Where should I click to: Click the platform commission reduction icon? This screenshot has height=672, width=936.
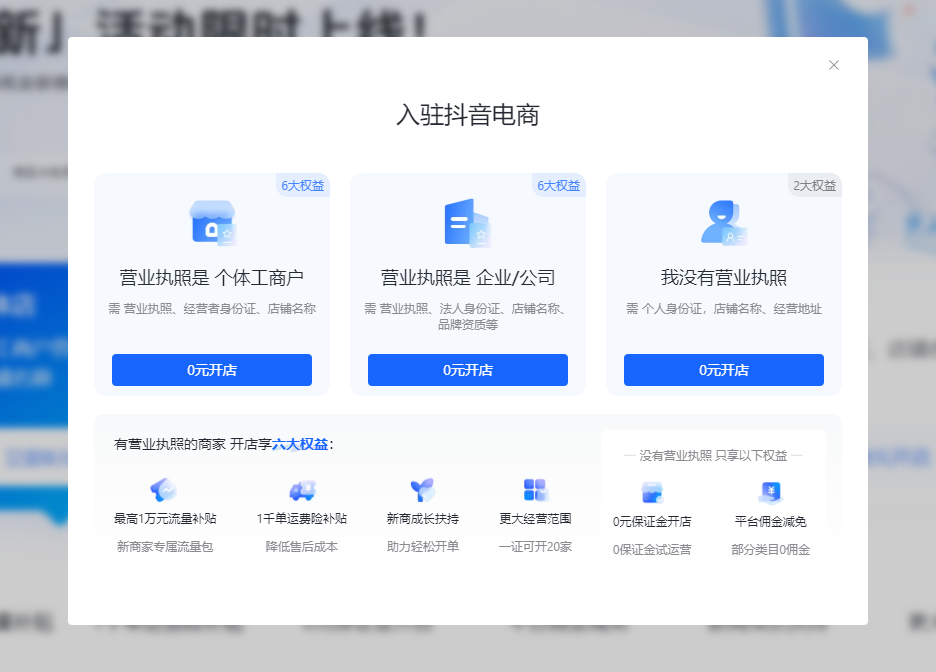tap(770, 492)
